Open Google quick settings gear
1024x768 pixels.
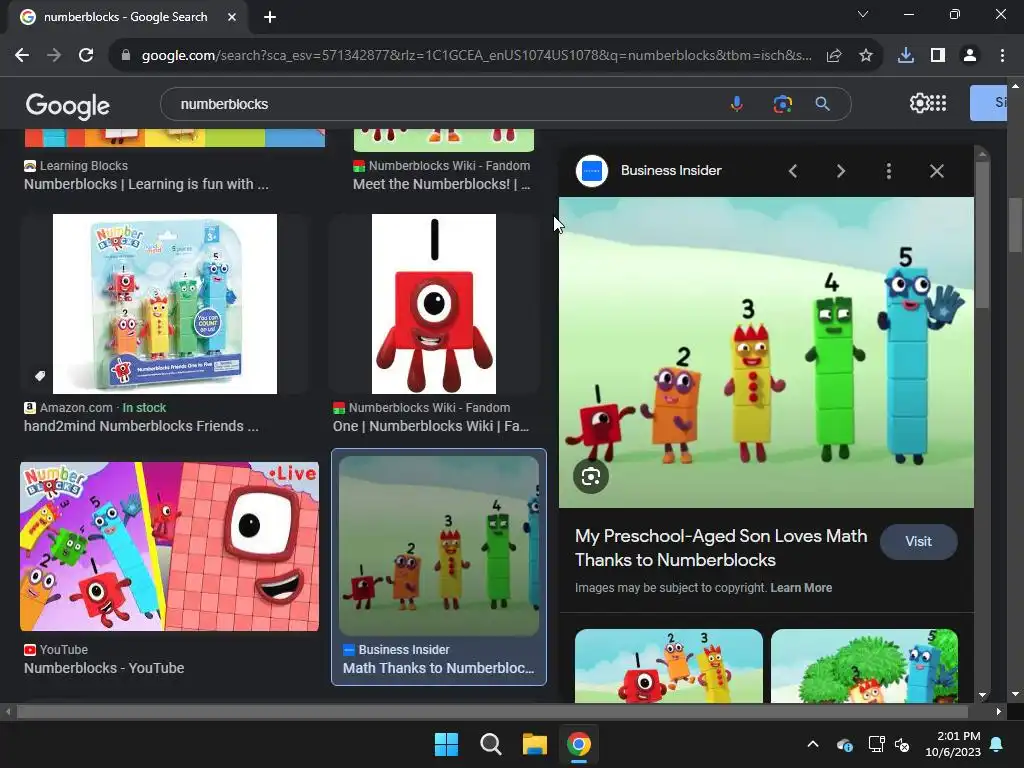pos(919,103)
